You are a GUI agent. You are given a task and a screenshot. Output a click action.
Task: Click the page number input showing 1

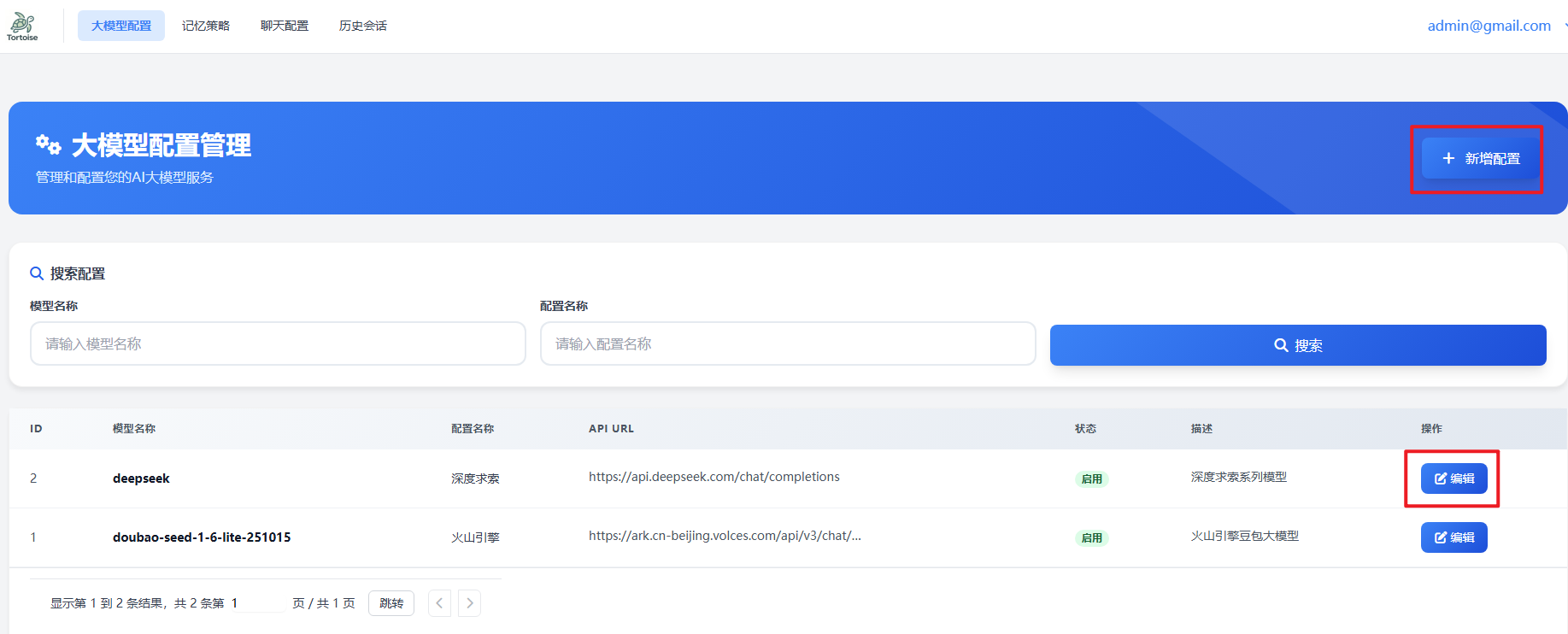click(x=256, y=603)
